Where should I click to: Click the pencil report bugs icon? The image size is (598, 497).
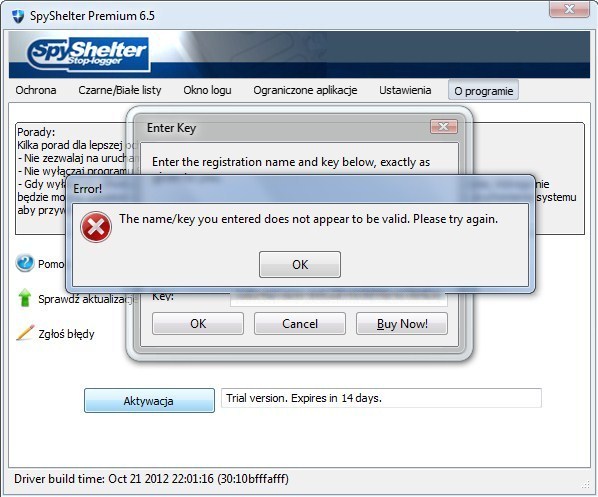(x=25, y=333)
